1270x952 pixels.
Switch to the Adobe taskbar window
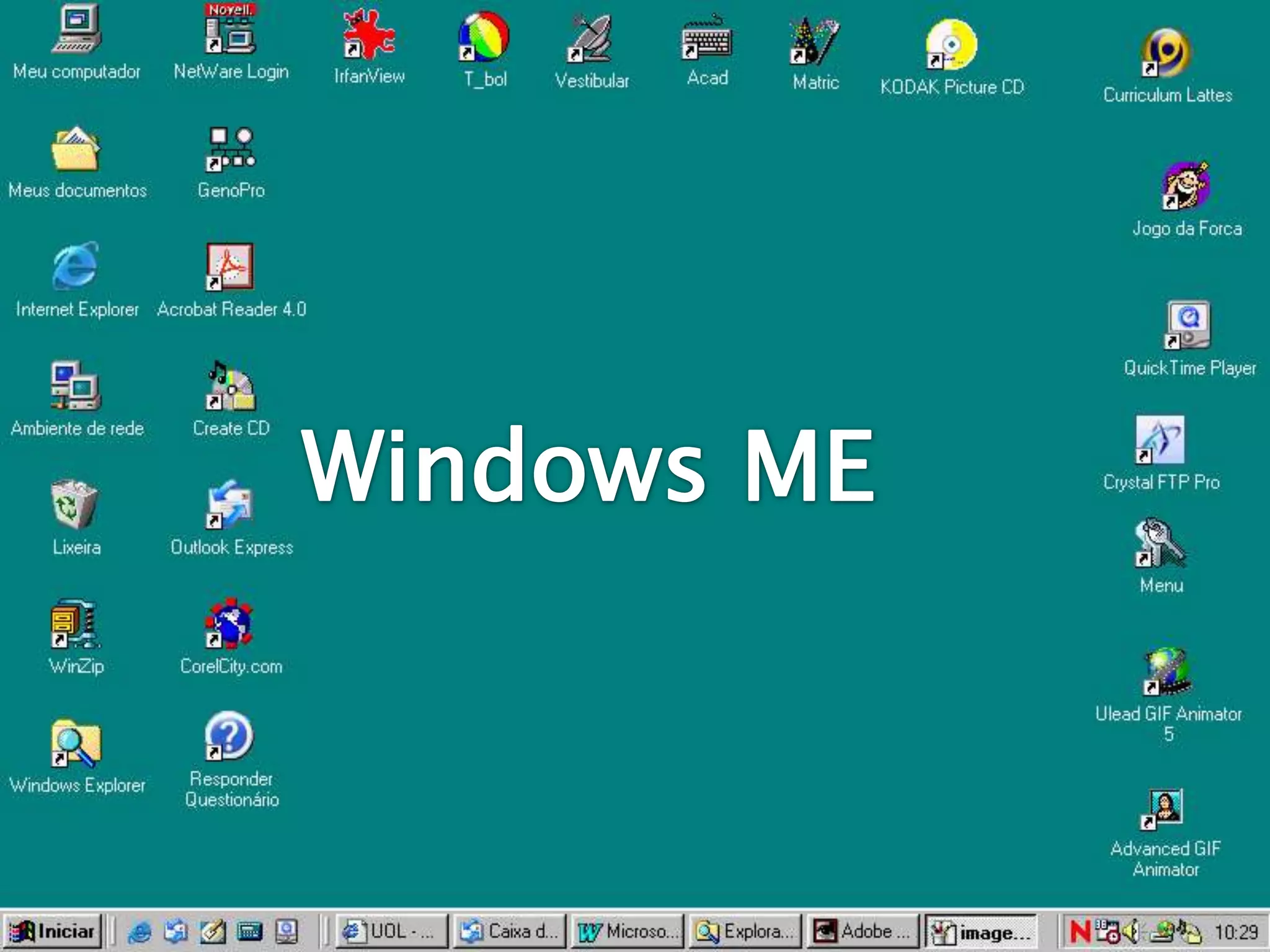tap(863, 931)
